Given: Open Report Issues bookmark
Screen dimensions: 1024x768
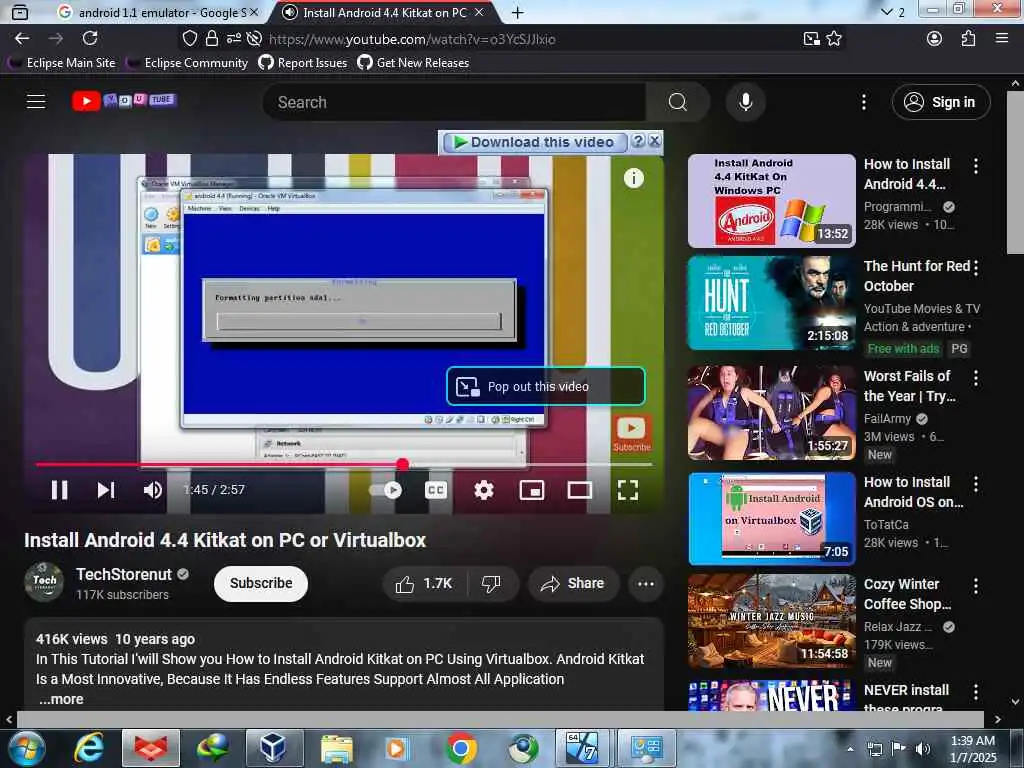Looking at the screenshot, I should [x=302, y=63].
